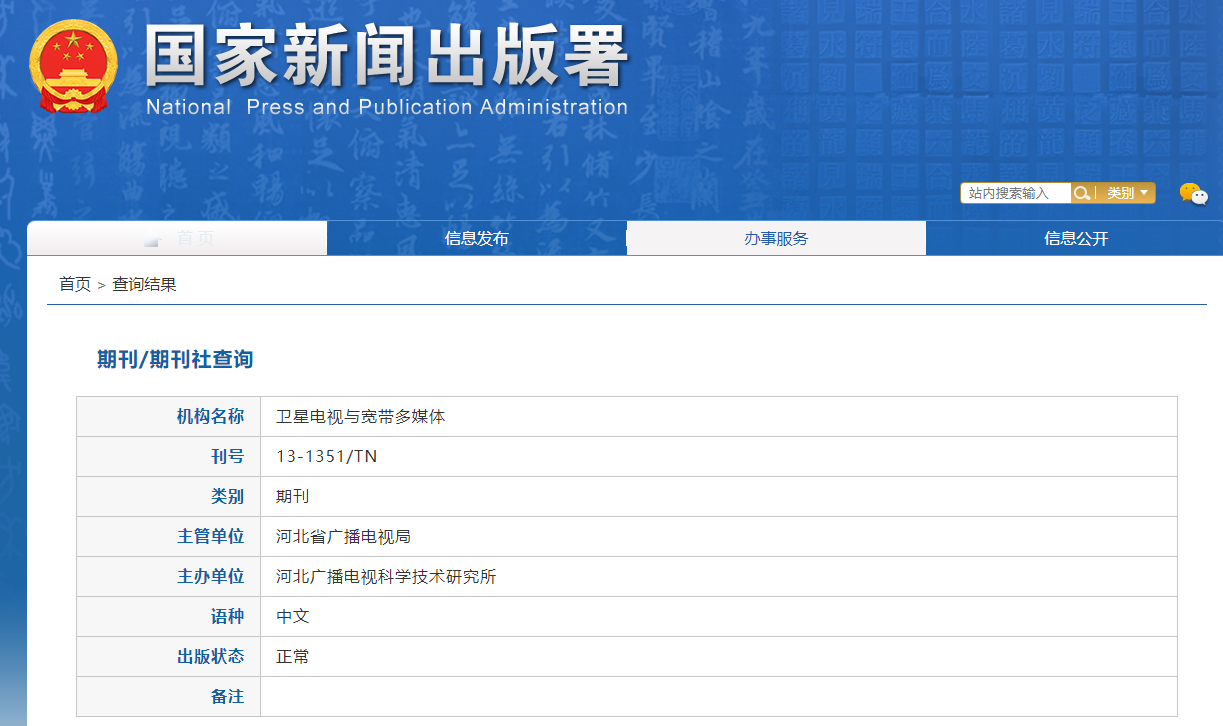Viewport: 1223px width, 726px height.
Task: Click the home icon in 首页 tab
Action: click(x=152, y=239)
